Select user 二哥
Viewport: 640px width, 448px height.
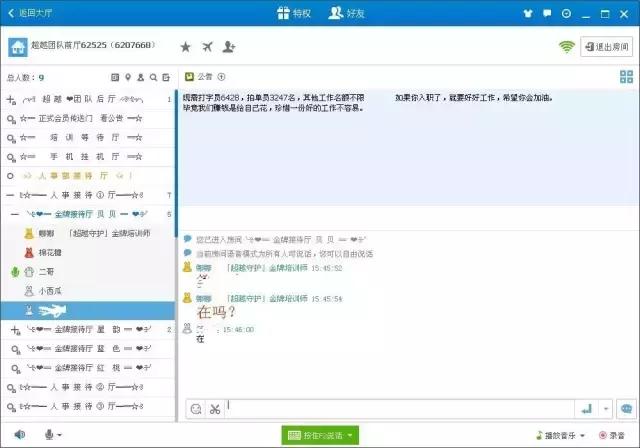click(x=87, y=272)
